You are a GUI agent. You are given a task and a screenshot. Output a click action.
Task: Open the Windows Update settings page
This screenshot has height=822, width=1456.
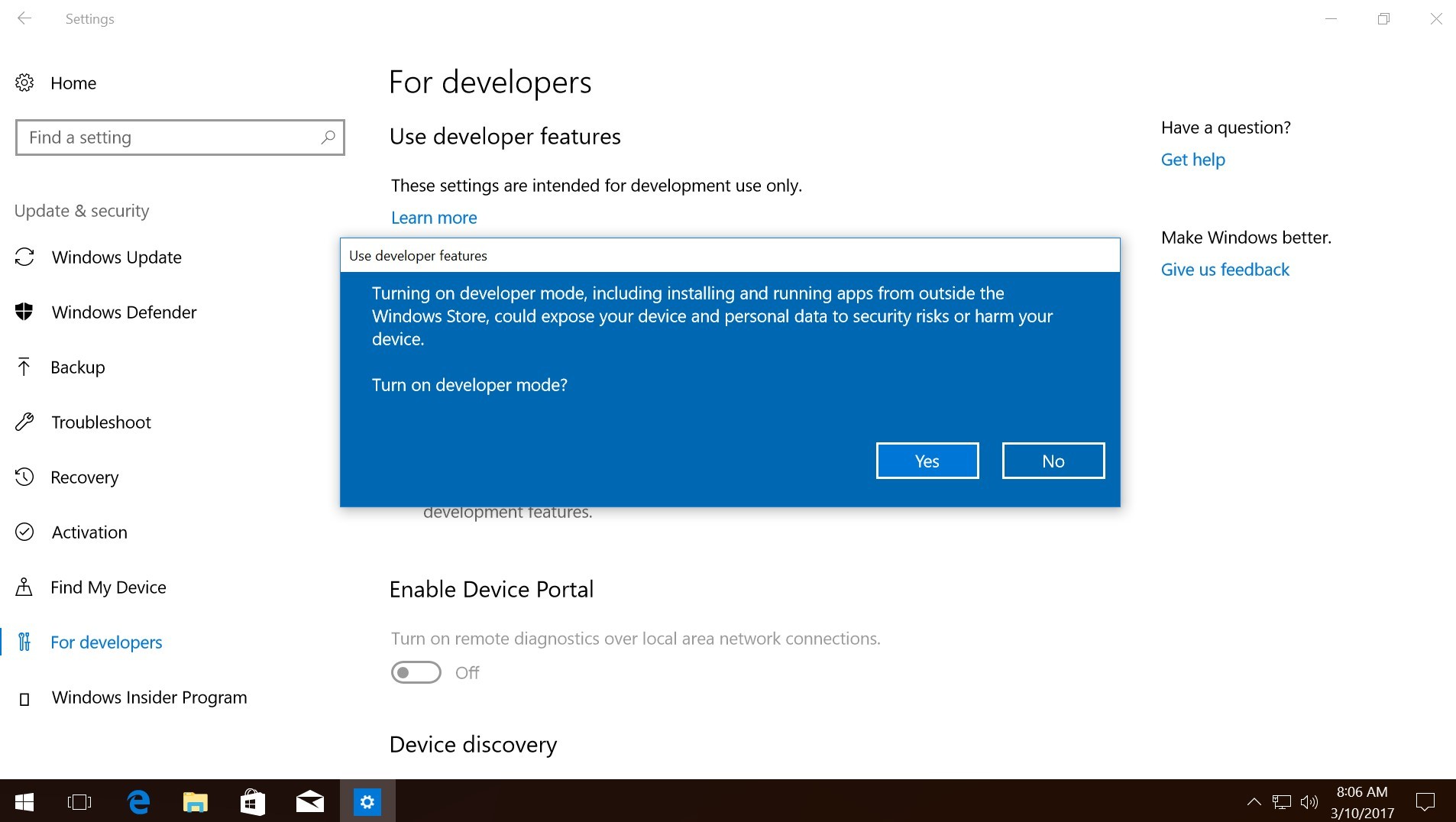click(x=116, y=257)
